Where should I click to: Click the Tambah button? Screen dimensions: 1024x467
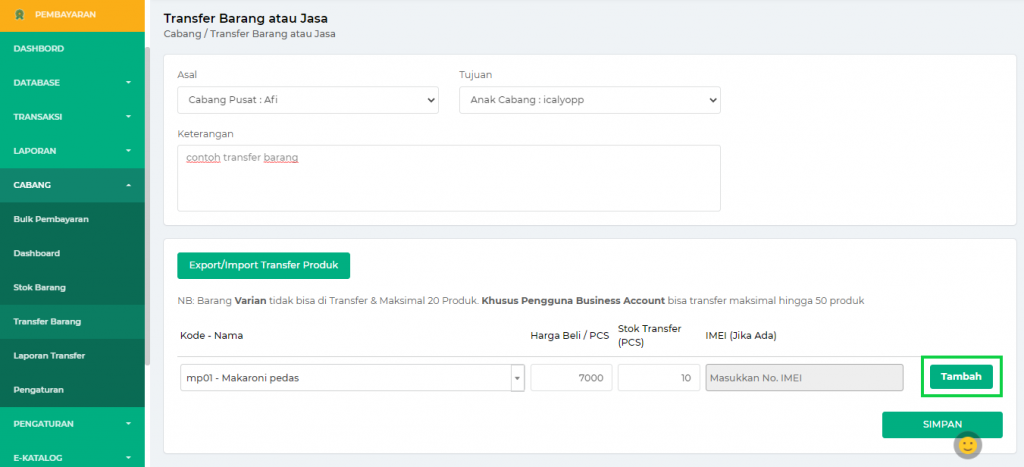tap(961, 376)
